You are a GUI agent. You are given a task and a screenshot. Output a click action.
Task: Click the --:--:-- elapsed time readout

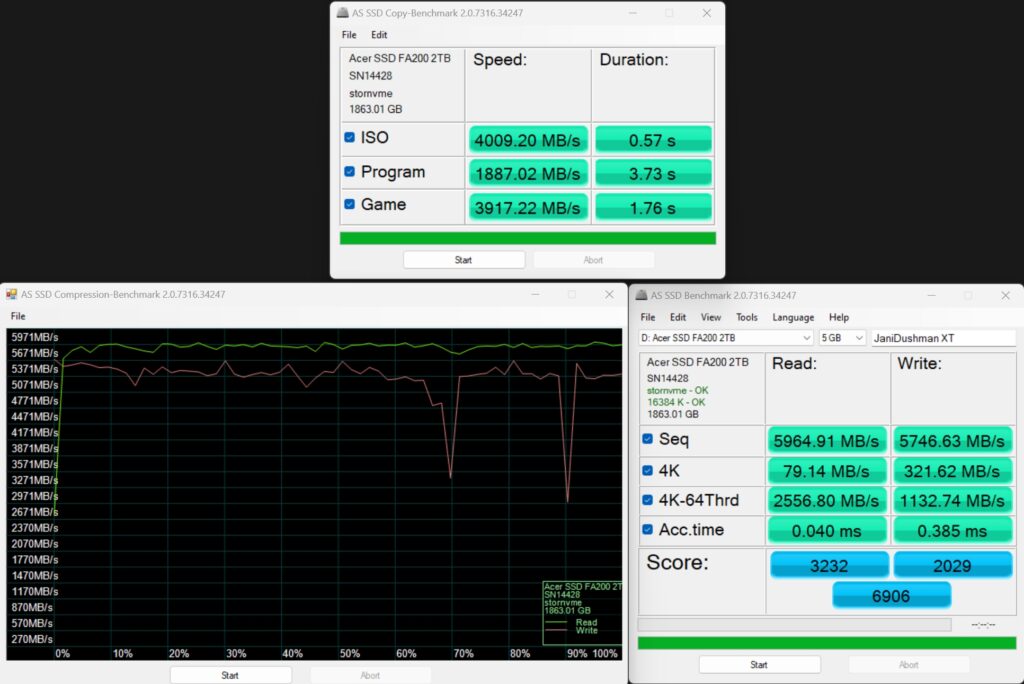click(x=983, y=625)
